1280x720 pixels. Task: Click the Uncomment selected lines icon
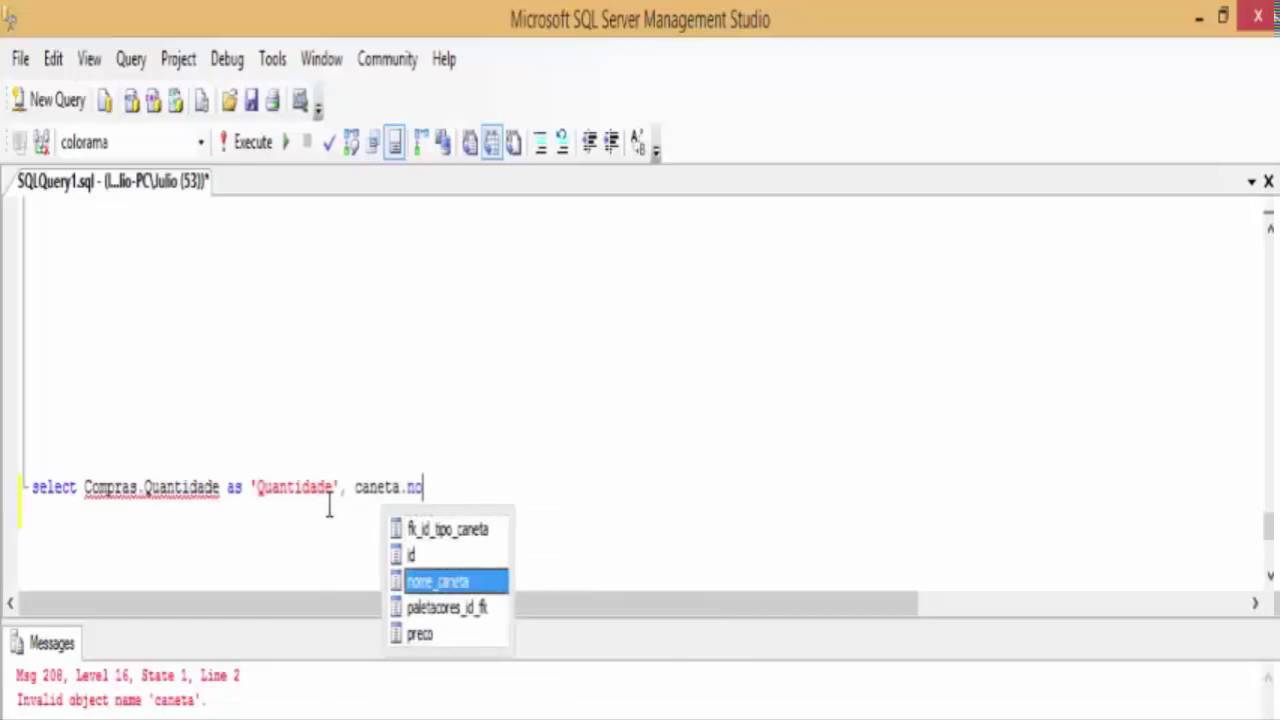tap(562, 142)
